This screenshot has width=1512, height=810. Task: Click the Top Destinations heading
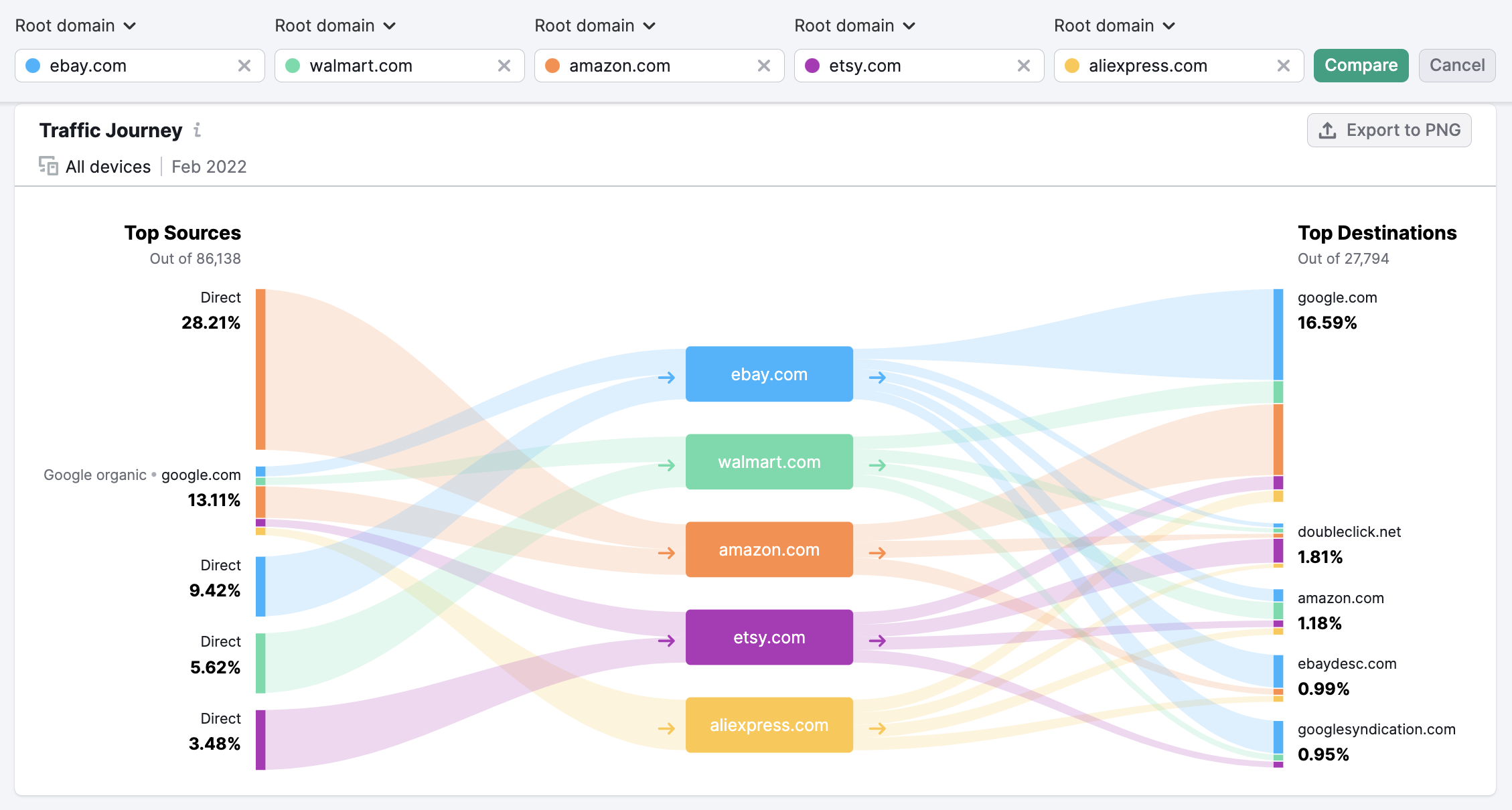[1377, 232]
